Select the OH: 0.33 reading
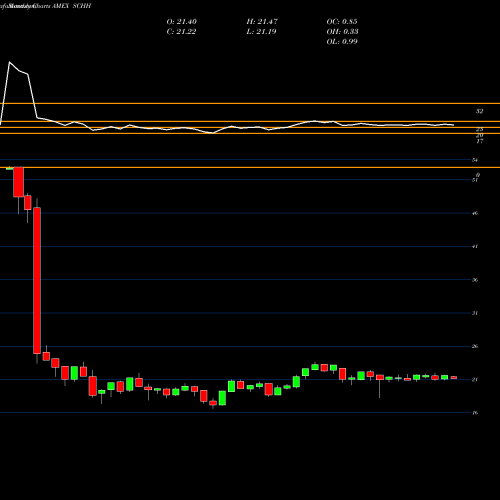 tap(342, 32)
